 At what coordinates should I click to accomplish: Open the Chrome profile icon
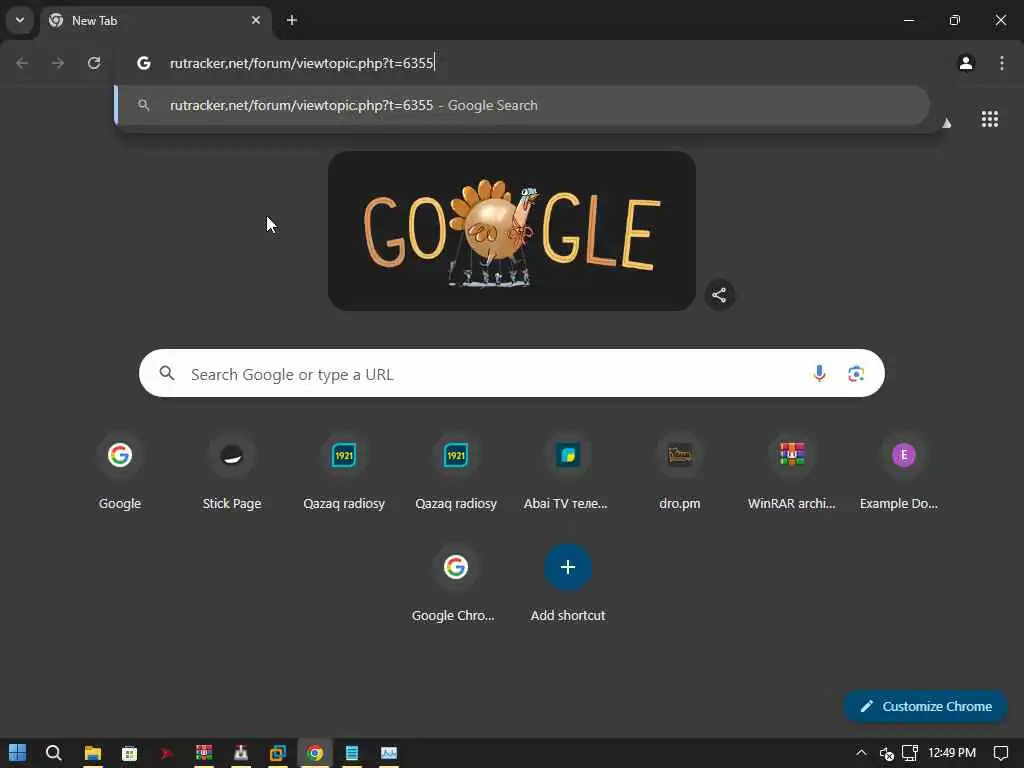tap(966, 63)
